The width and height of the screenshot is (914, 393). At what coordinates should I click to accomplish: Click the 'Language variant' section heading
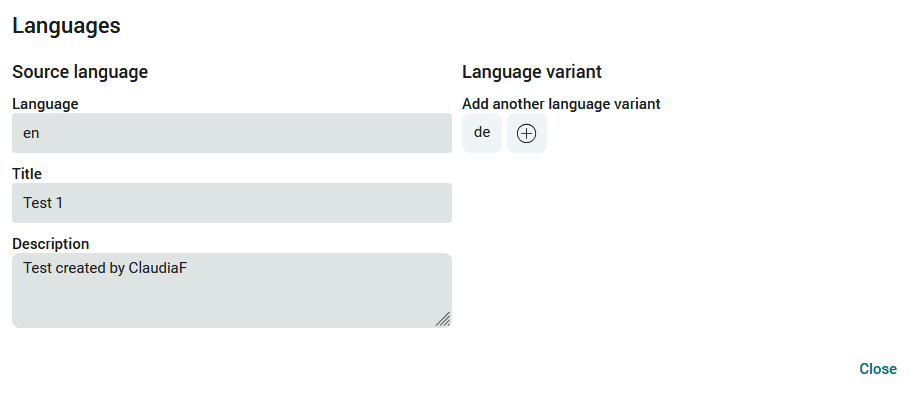532,72
